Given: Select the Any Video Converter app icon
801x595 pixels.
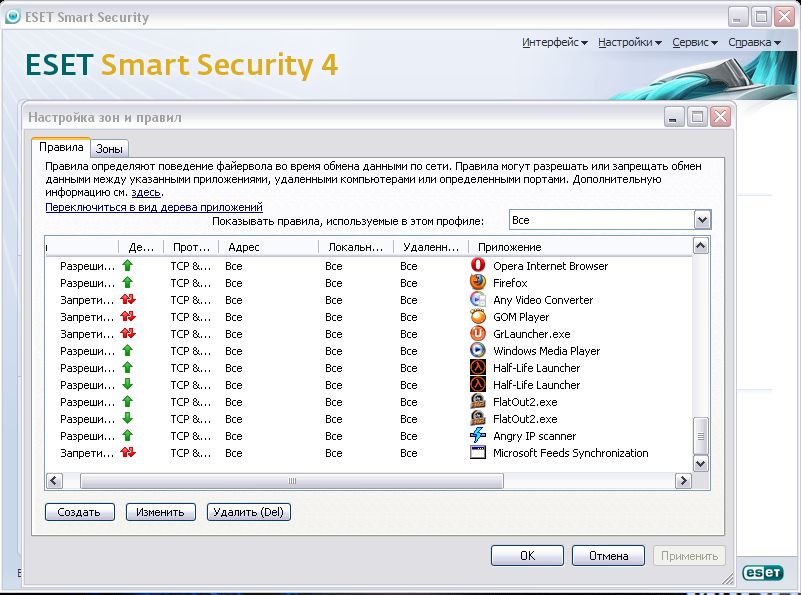Looking at the screenshot, I should 478,299.
